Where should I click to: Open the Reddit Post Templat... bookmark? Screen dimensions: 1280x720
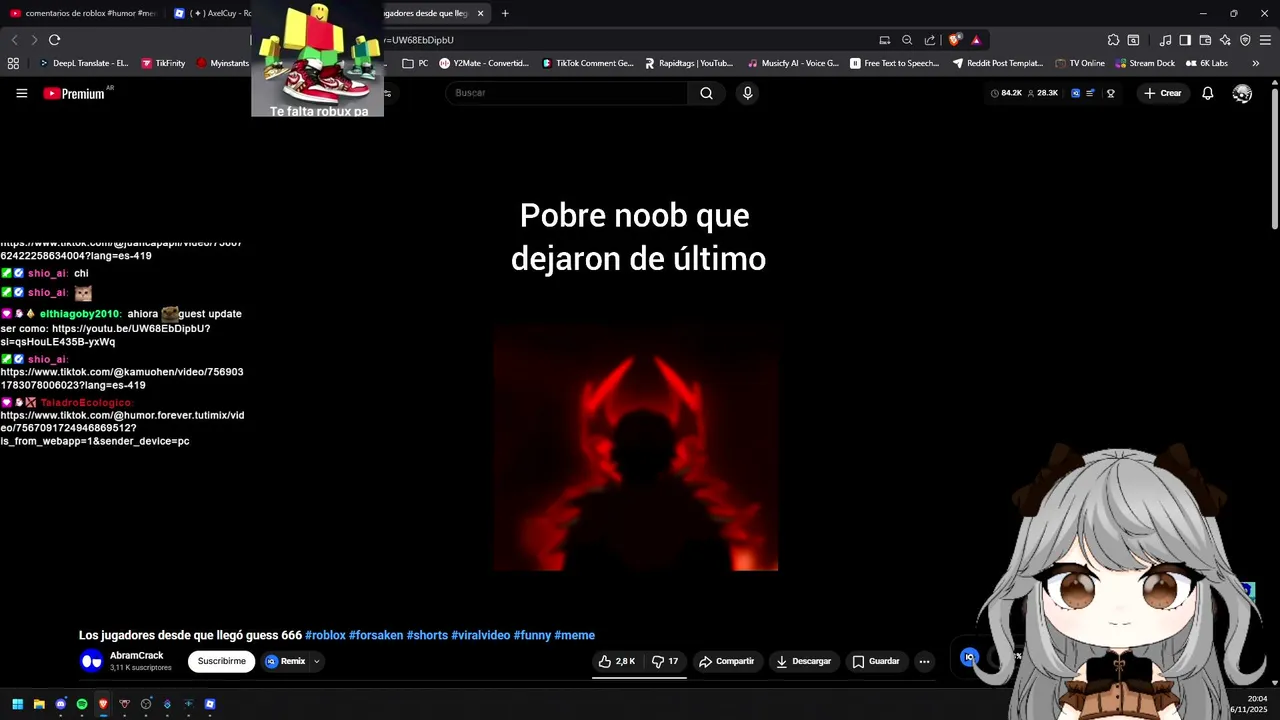[998, 63]
